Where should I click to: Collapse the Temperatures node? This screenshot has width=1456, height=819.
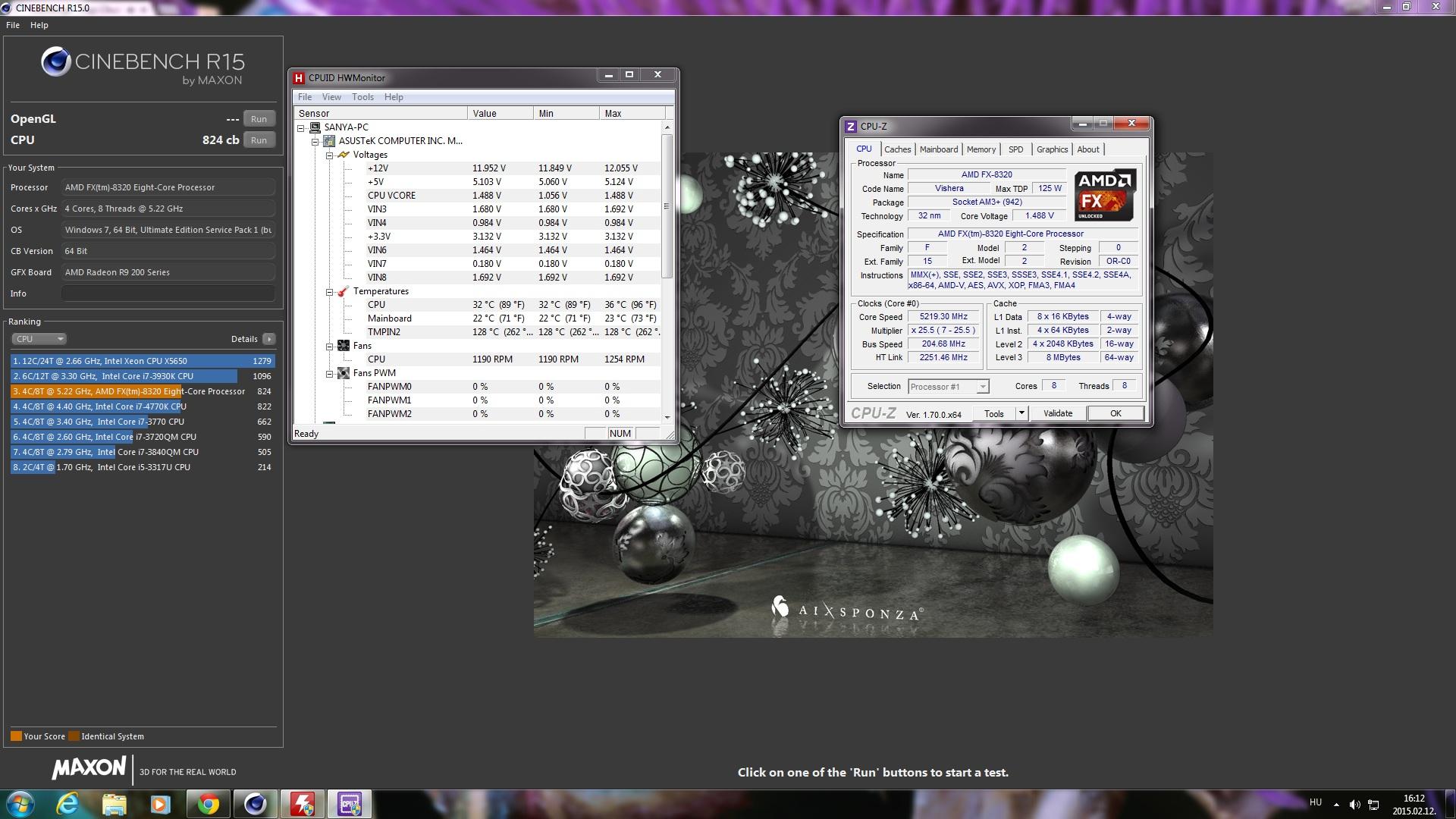pos(329,291)
